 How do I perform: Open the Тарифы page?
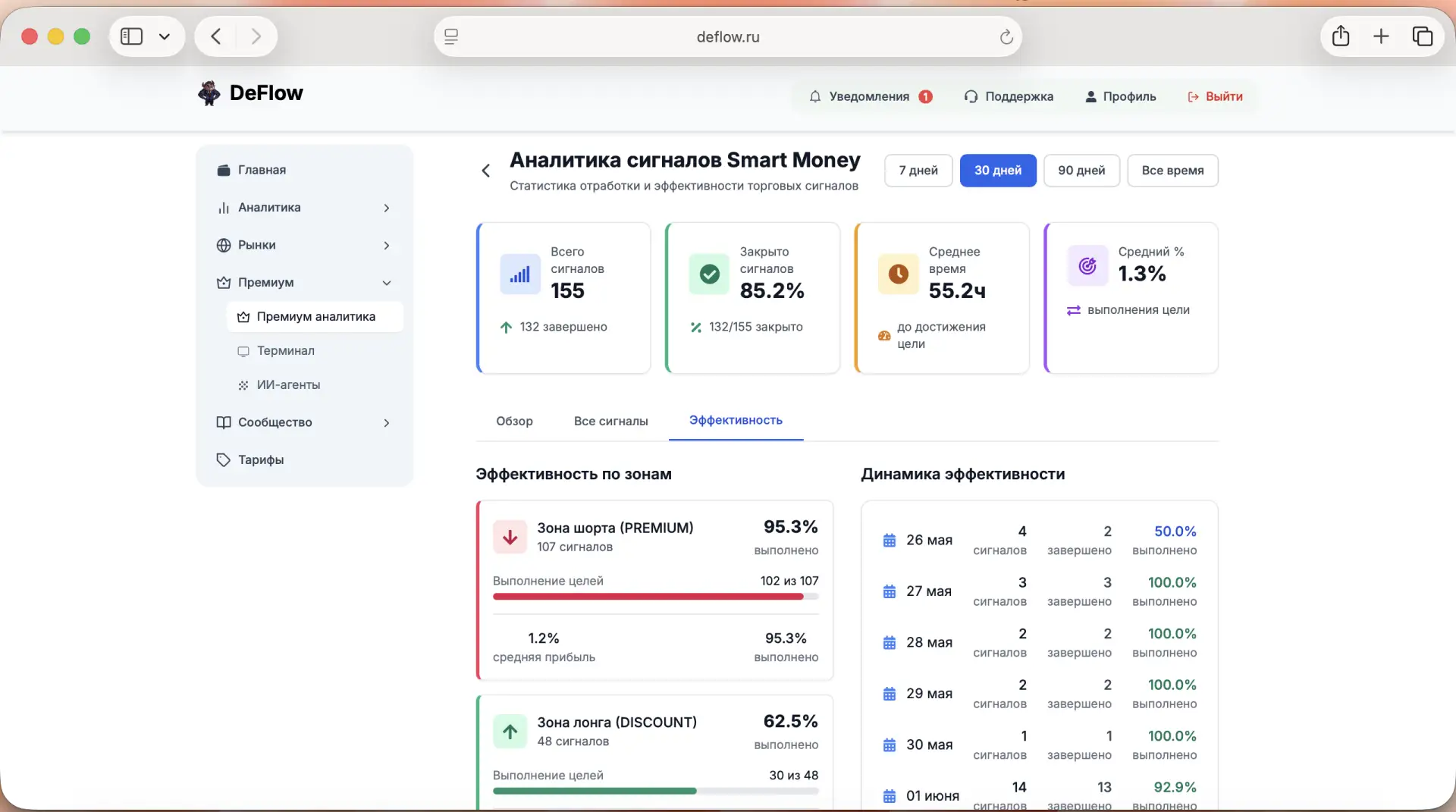point(304,459)
